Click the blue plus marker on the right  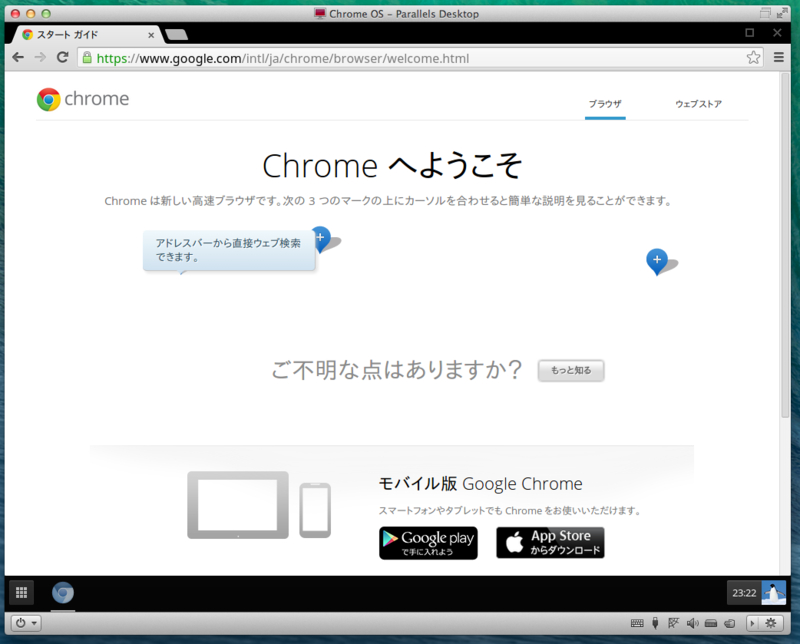pyautogui.click(x=657, y=260)
